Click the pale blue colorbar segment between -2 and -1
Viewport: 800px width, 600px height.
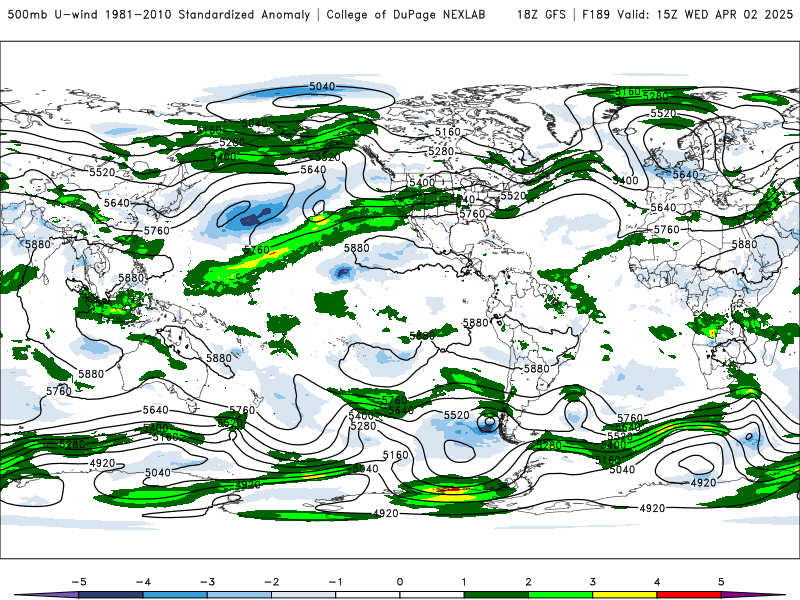[304, 595]
